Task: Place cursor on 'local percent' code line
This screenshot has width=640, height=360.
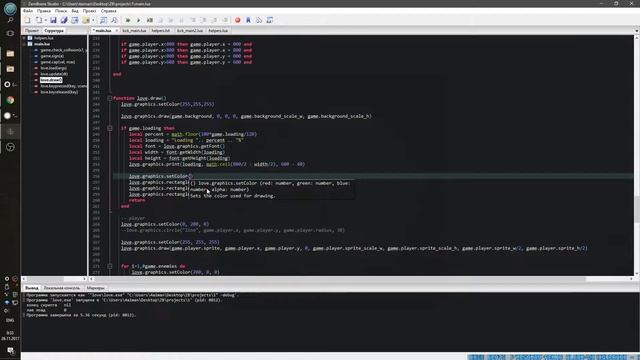Action: 193,134
